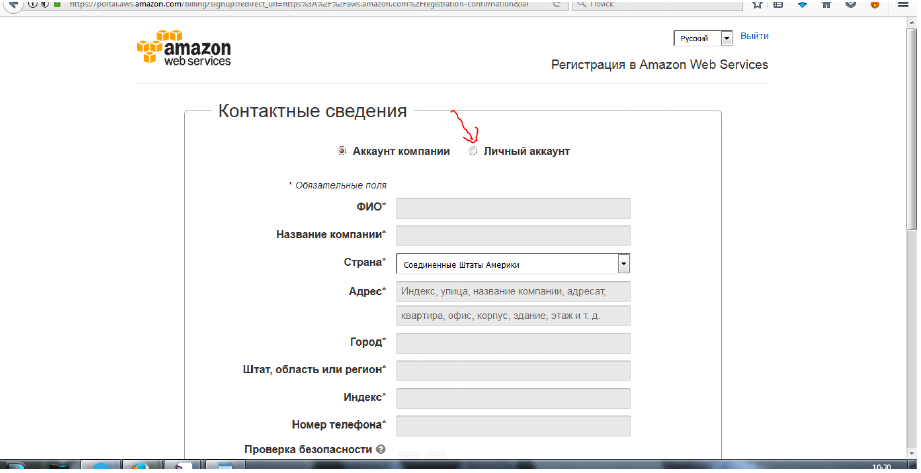Go back with the browser back arrow
Image resolution: width=921 pixels, height=473 pixels.
13,4
